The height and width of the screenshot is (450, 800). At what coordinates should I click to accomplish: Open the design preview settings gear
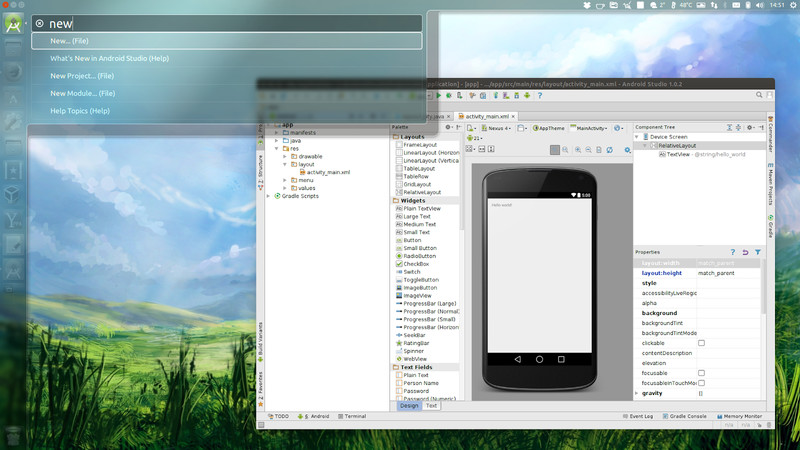(628, 149)
